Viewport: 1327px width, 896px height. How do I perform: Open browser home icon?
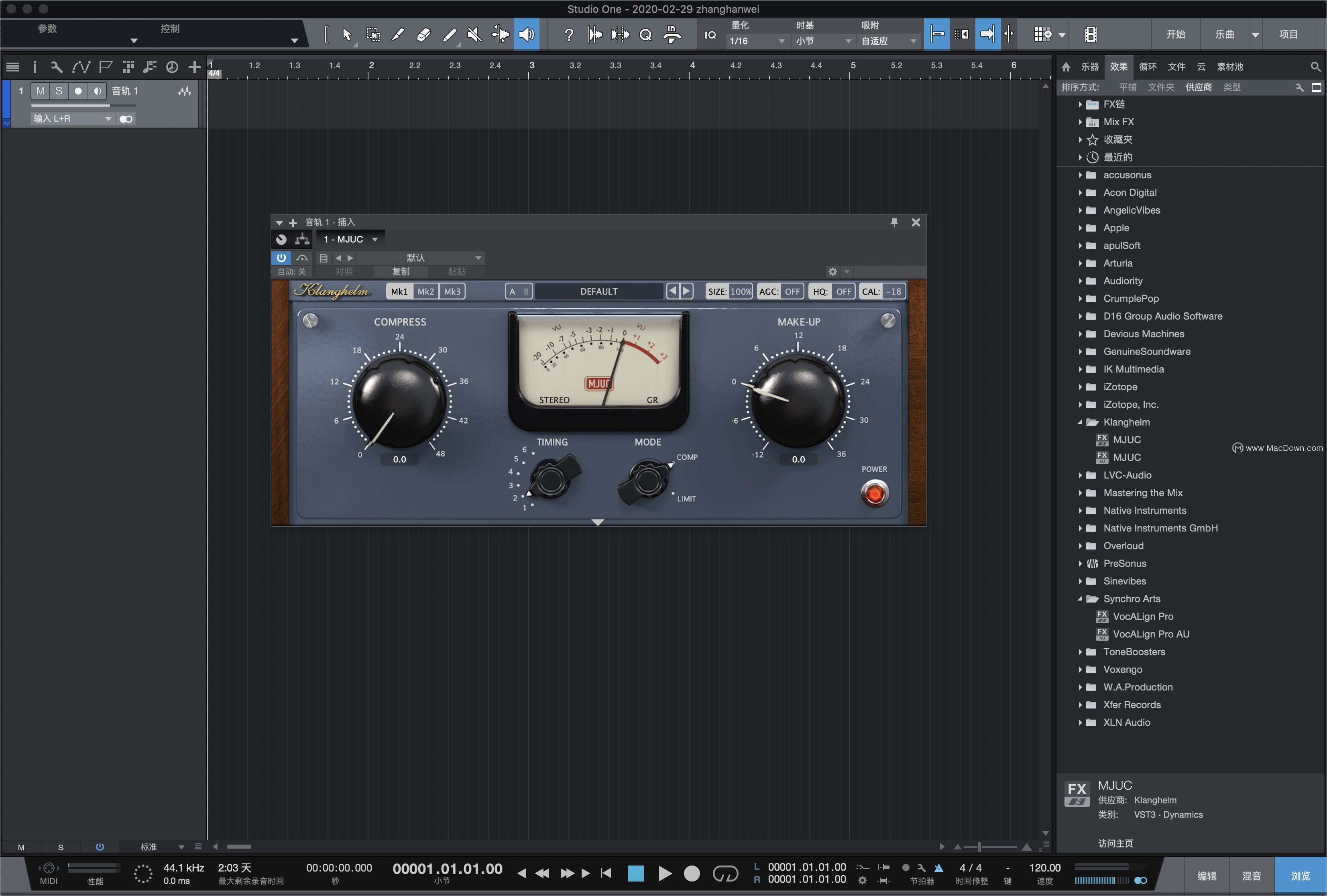(x=1066, y=67)
